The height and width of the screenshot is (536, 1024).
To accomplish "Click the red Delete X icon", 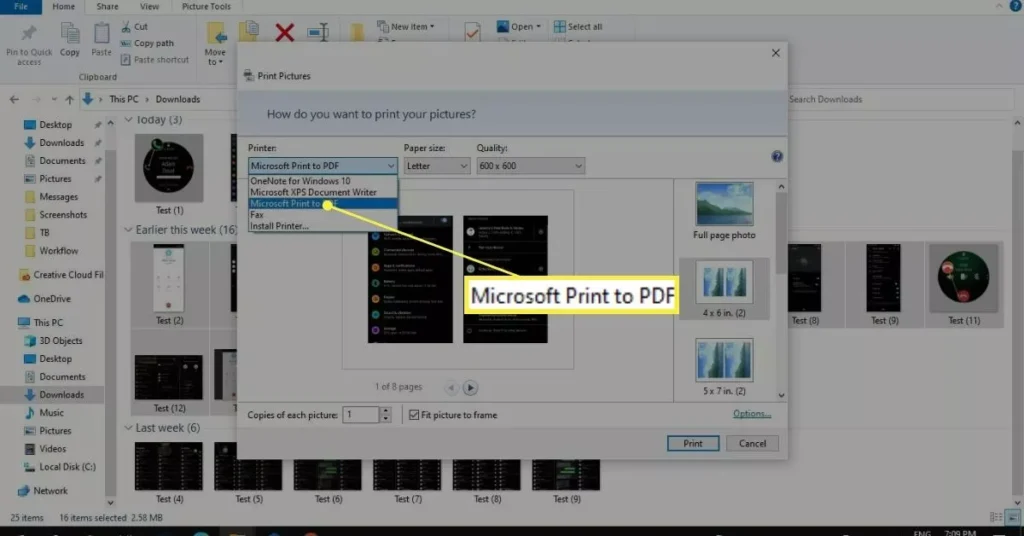I will click(x=285, y=32).
